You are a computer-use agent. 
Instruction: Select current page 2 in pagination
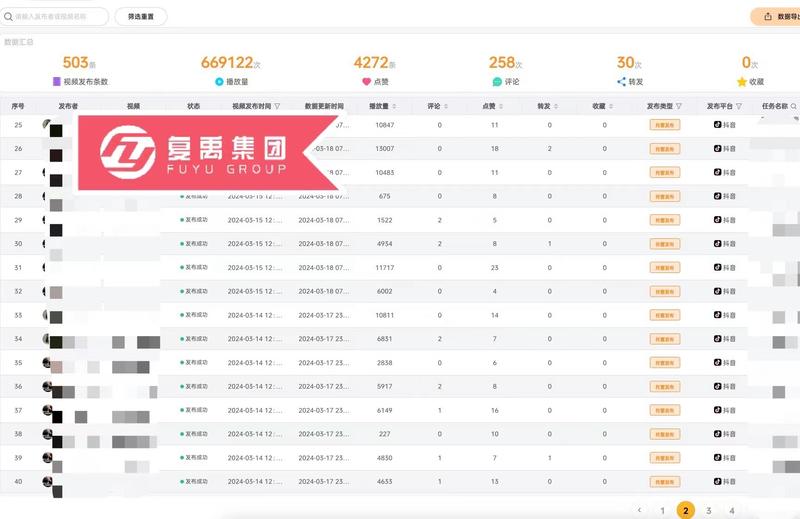(686, 510)
